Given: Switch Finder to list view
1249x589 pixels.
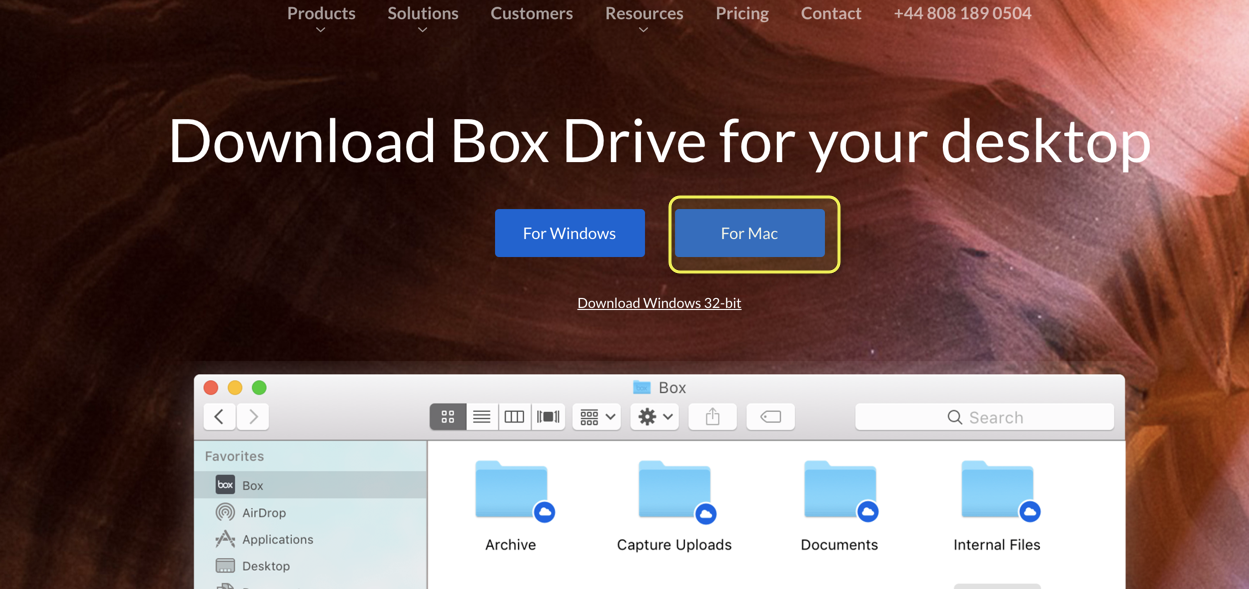Looking at the screenshot, I should (481, 417).
